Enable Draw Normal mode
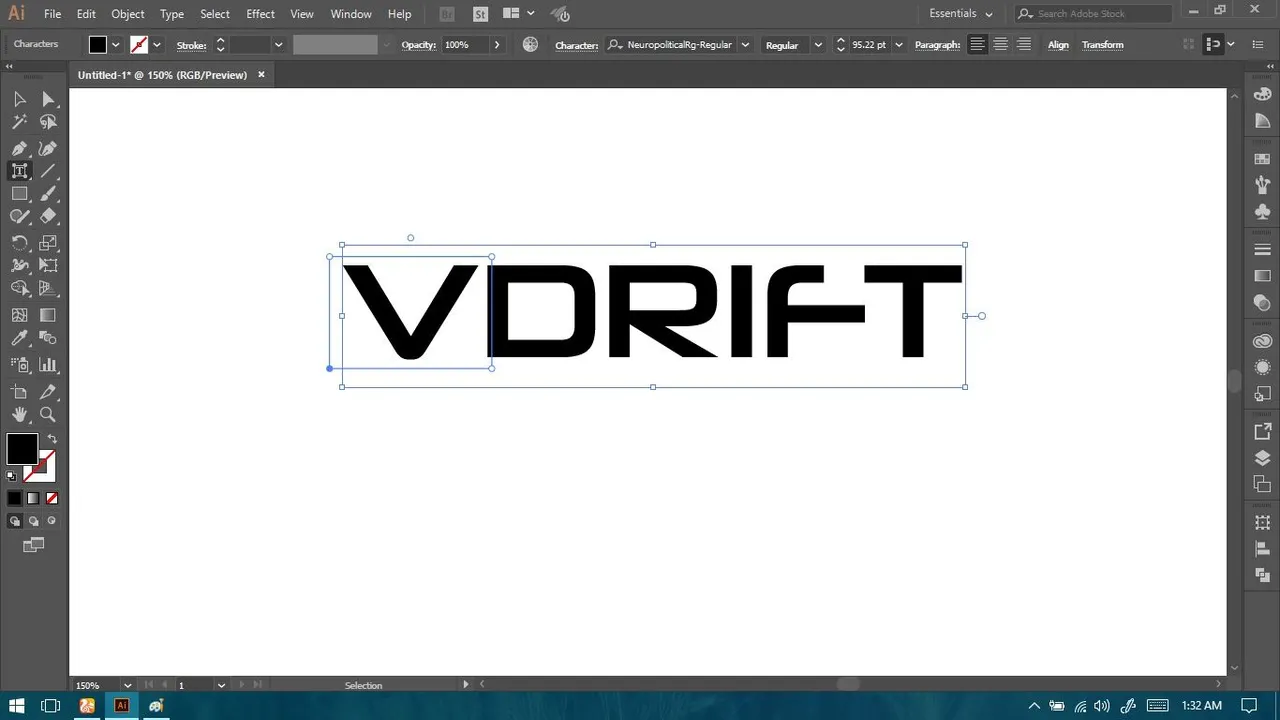1280x720 pixels. point(14,521)
